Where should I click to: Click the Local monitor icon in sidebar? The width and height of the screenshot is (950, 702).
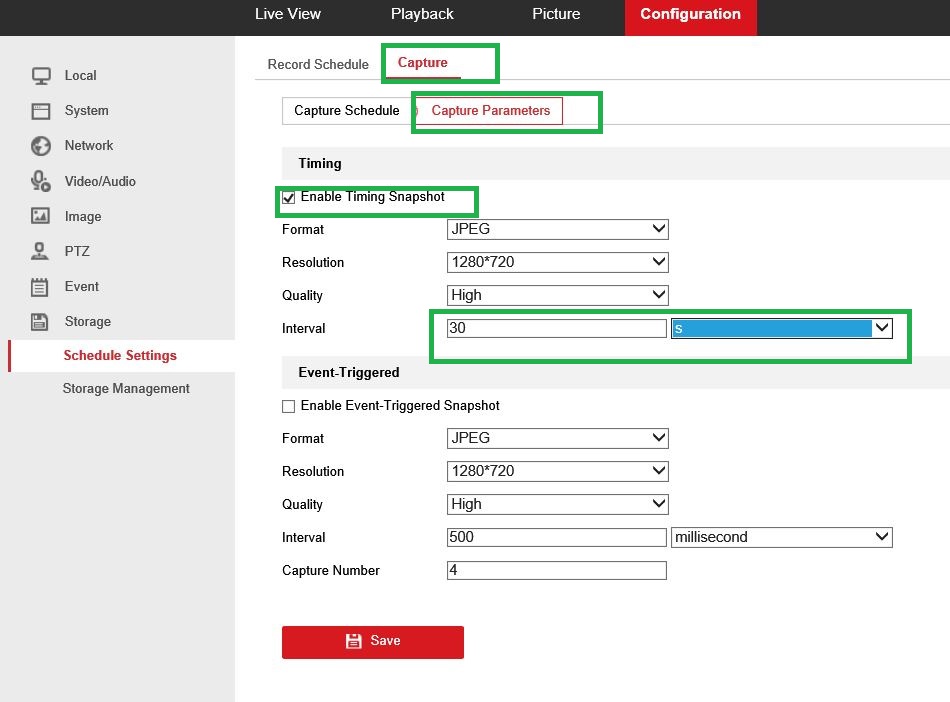[x=41, y=76]
